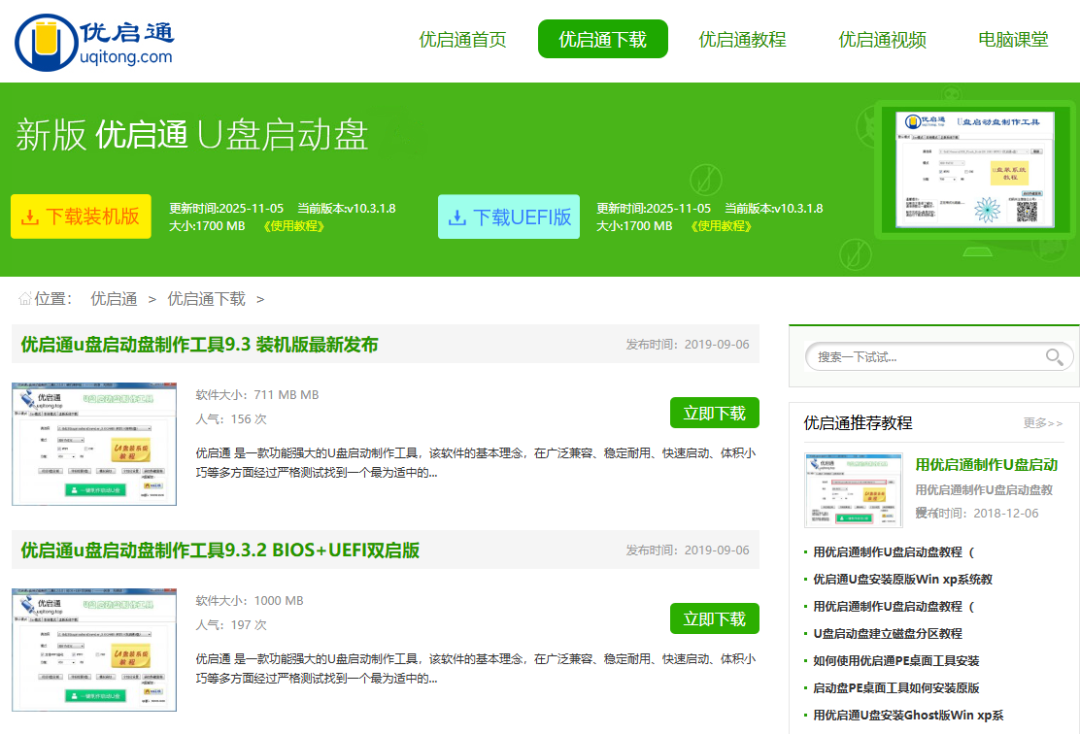Click the home icon beside 位置
This screenshot has height=734, width=1080.
(25, 299)
